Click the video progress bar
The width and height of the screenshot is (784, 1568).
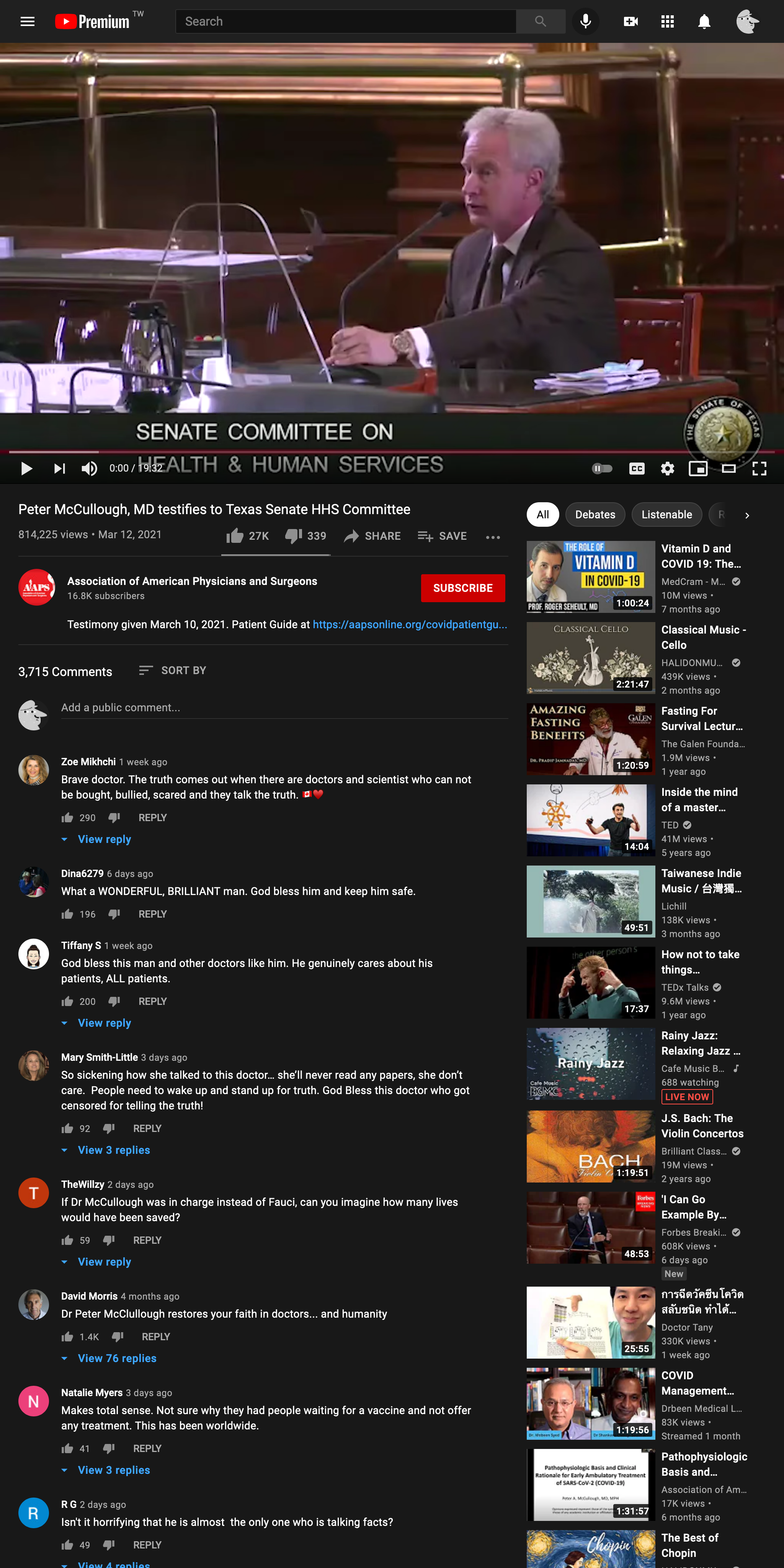390,452
